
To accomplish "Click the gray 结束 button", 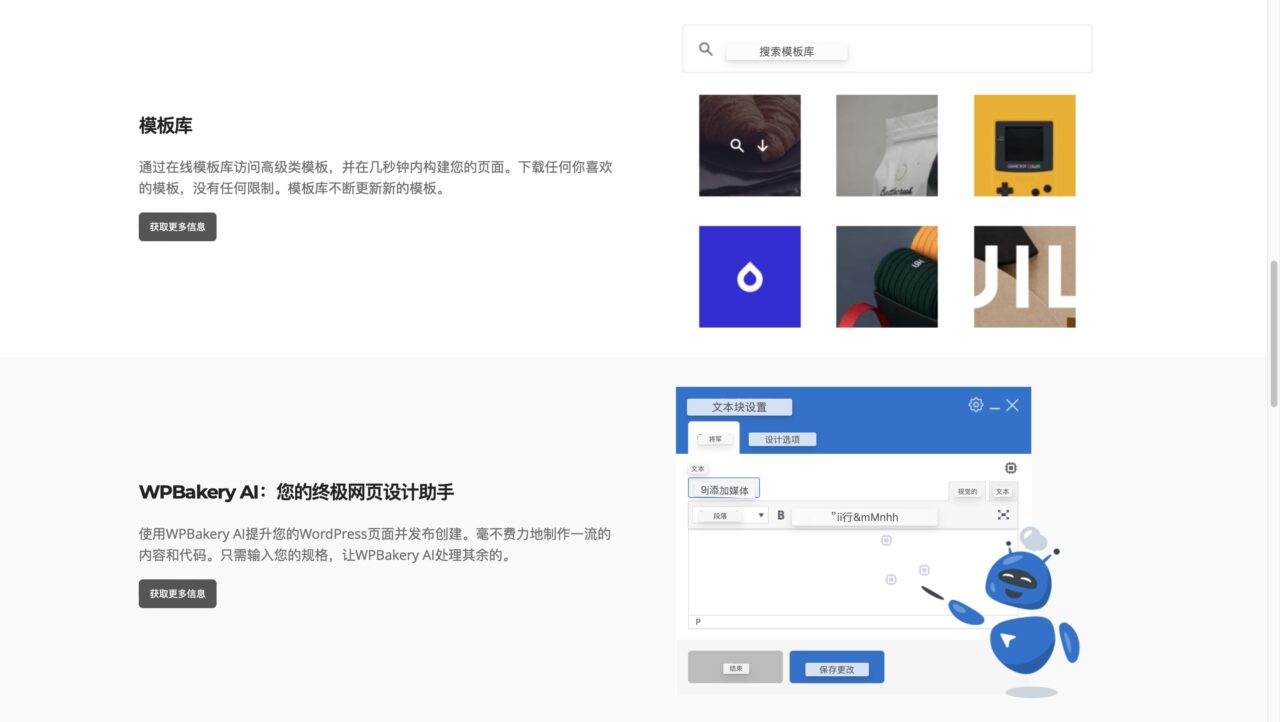I will 735,667.
